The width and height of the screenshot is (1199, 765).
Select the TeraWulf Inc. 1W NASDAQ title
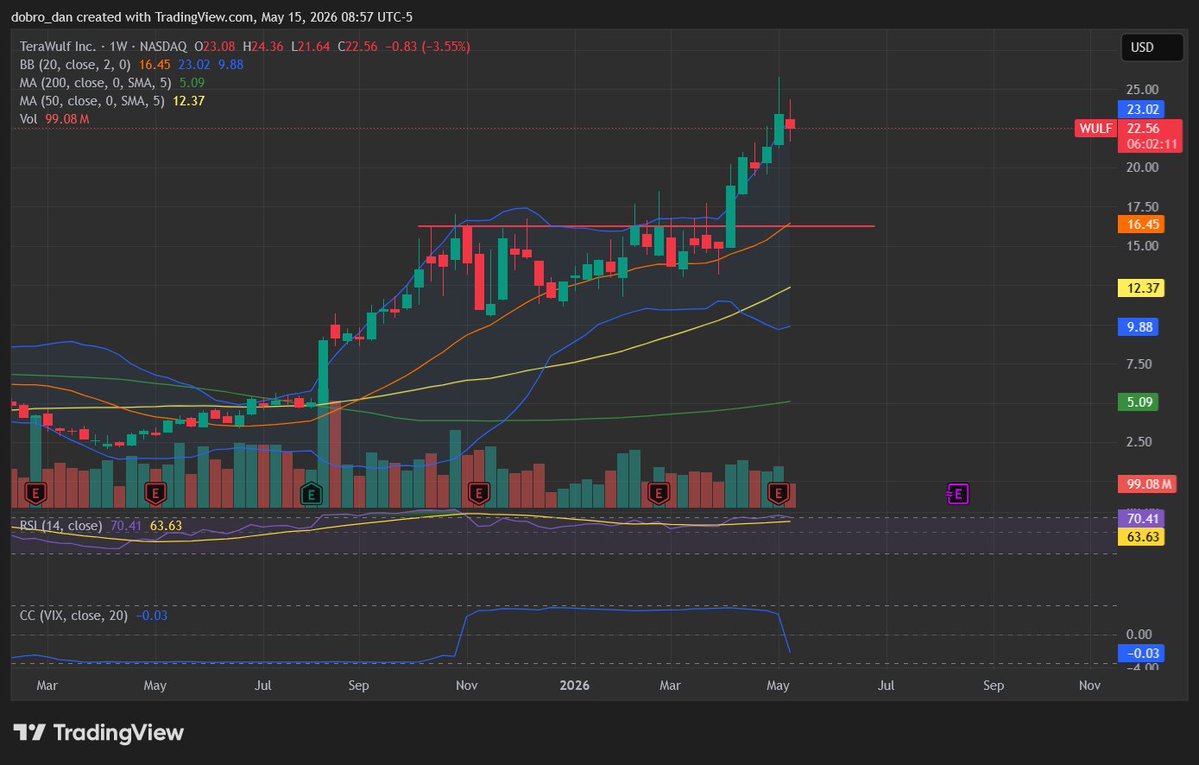point(103,47)
